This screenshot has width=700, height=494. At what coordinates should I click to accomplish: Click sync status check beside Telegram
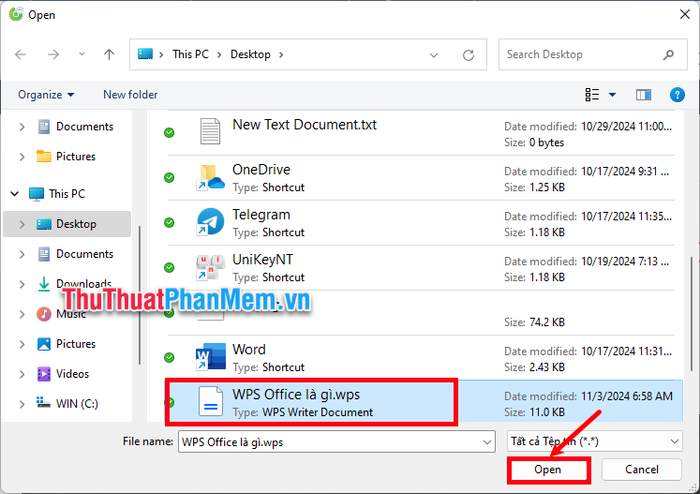click(169, 223)
